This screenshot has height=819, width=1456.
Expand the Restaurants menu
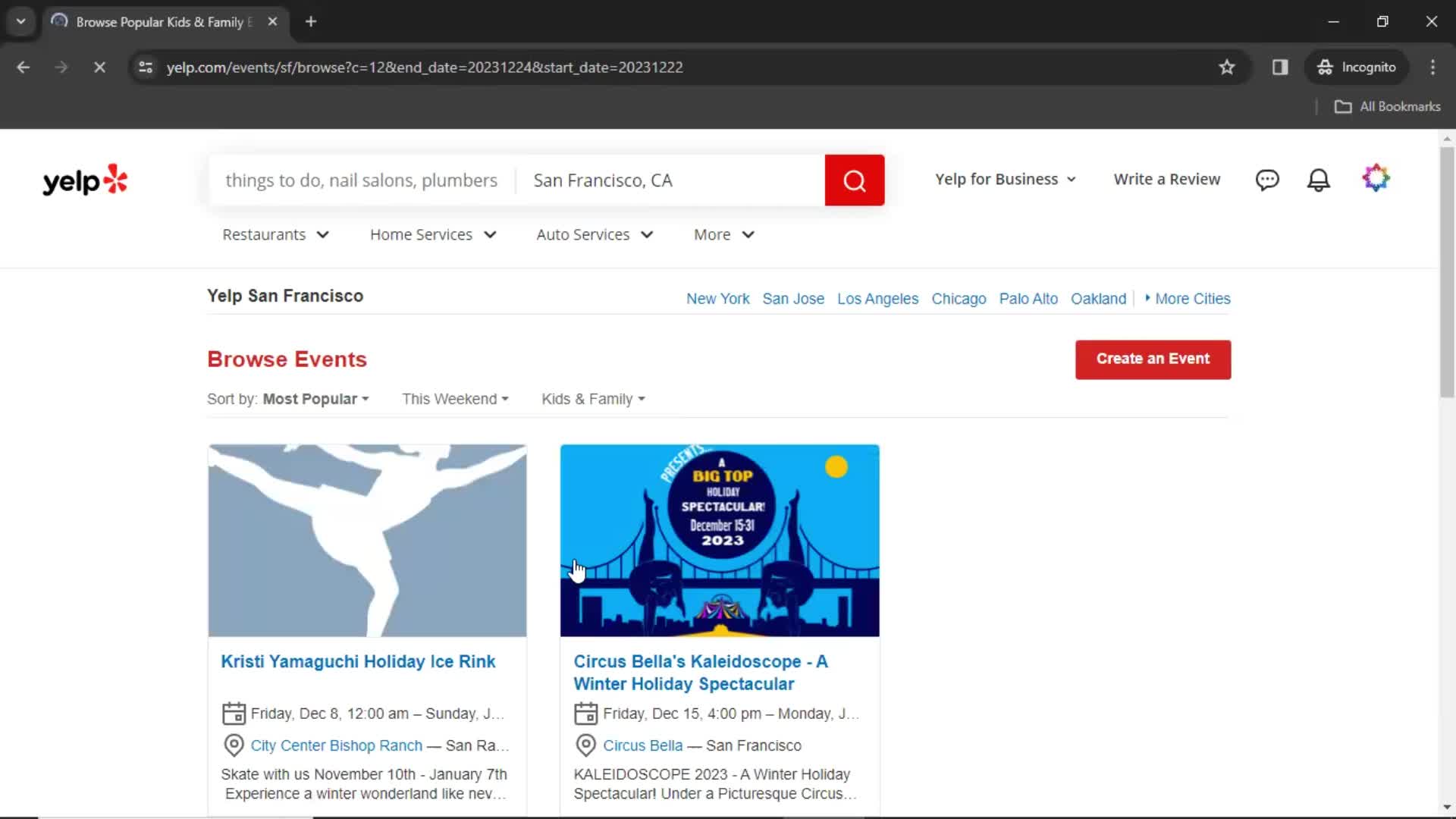click(x=275, y=234)
